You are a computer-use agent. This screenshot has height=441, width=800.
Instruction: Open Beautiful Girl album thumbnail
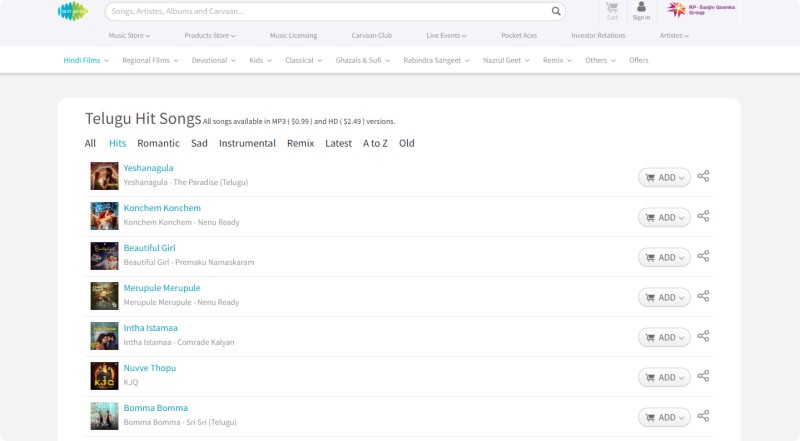click(104, 256)
